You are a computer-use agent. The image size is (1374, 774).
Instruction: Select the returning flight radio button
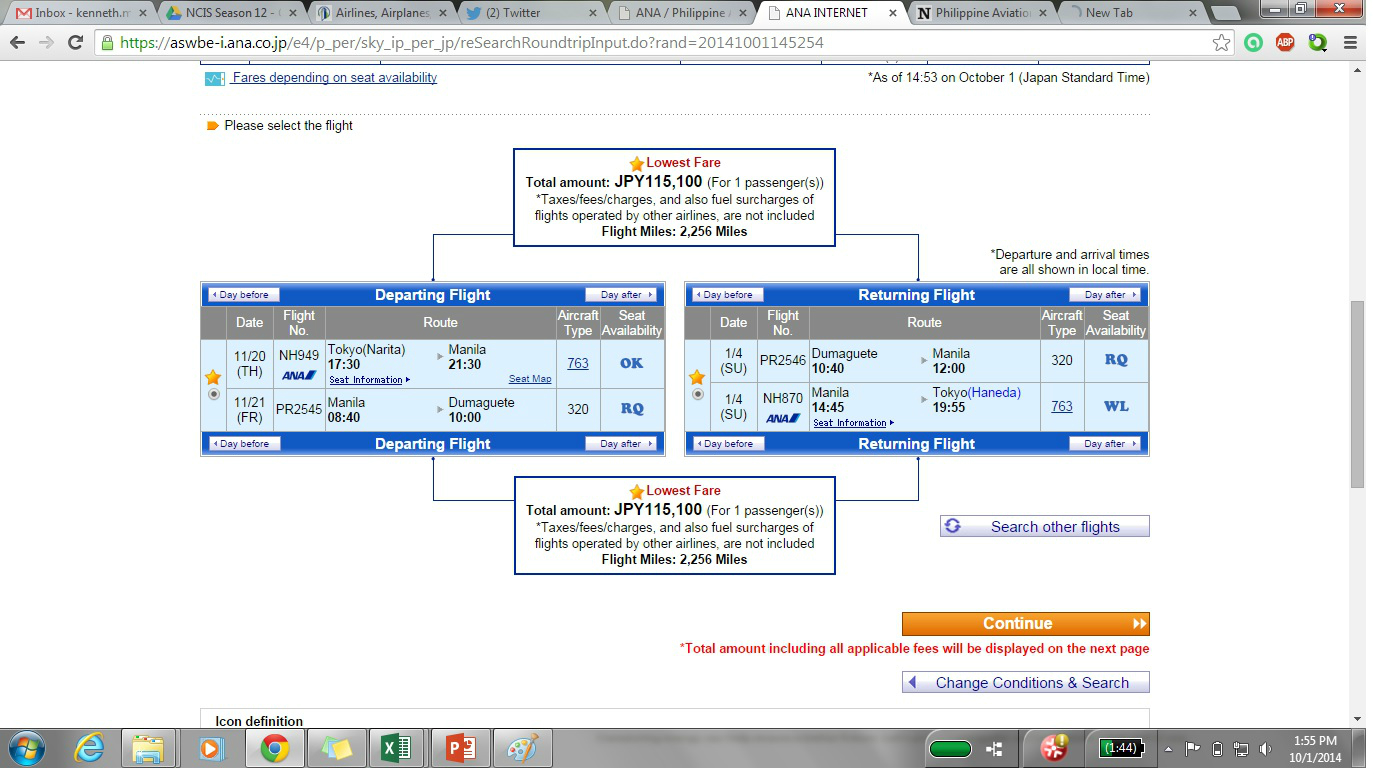click(697, 395)
